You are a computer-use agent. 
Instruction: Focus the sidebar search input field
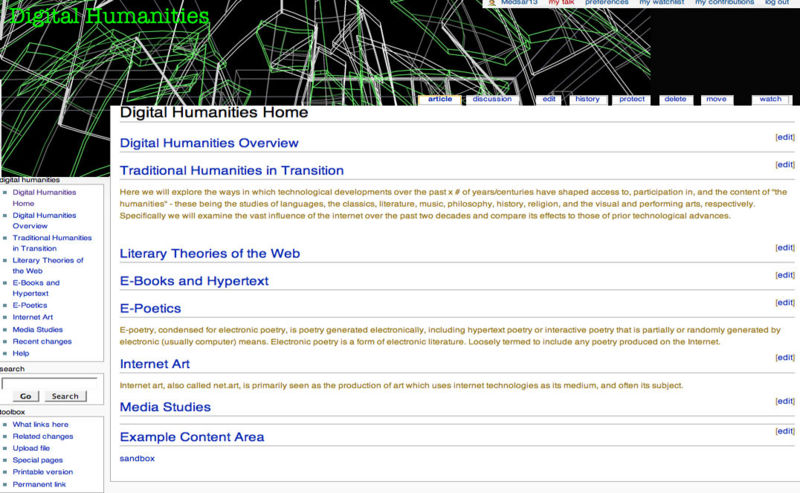tap(49, 383)
